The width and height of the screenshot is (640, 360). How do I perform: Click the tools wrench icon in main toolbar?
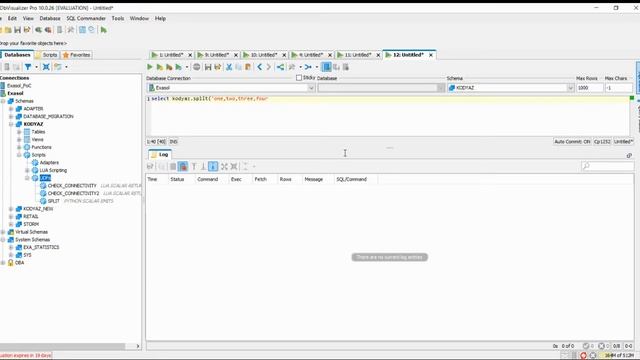coord(71,30)
